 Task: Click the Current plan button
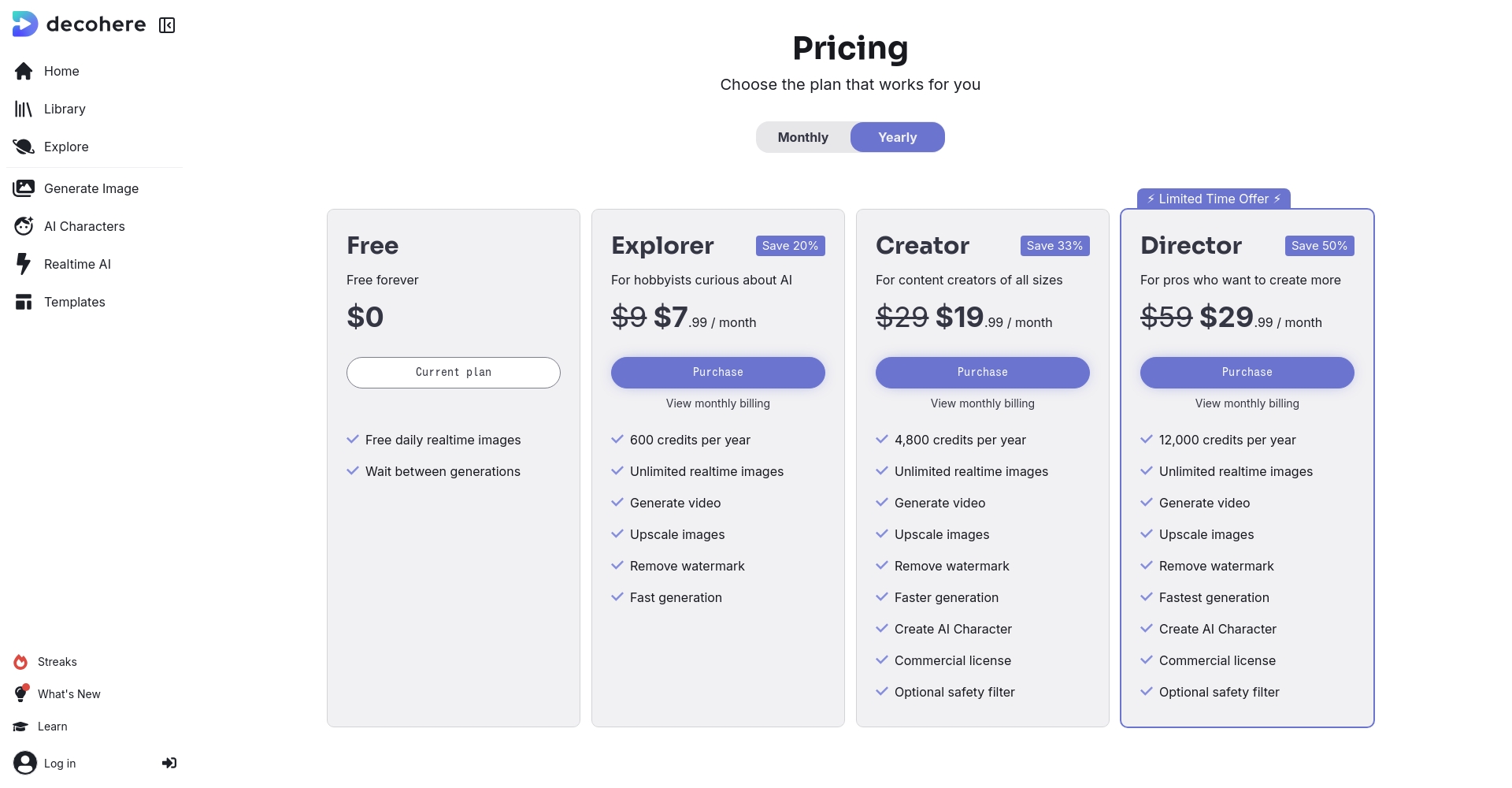click(453, 372)
